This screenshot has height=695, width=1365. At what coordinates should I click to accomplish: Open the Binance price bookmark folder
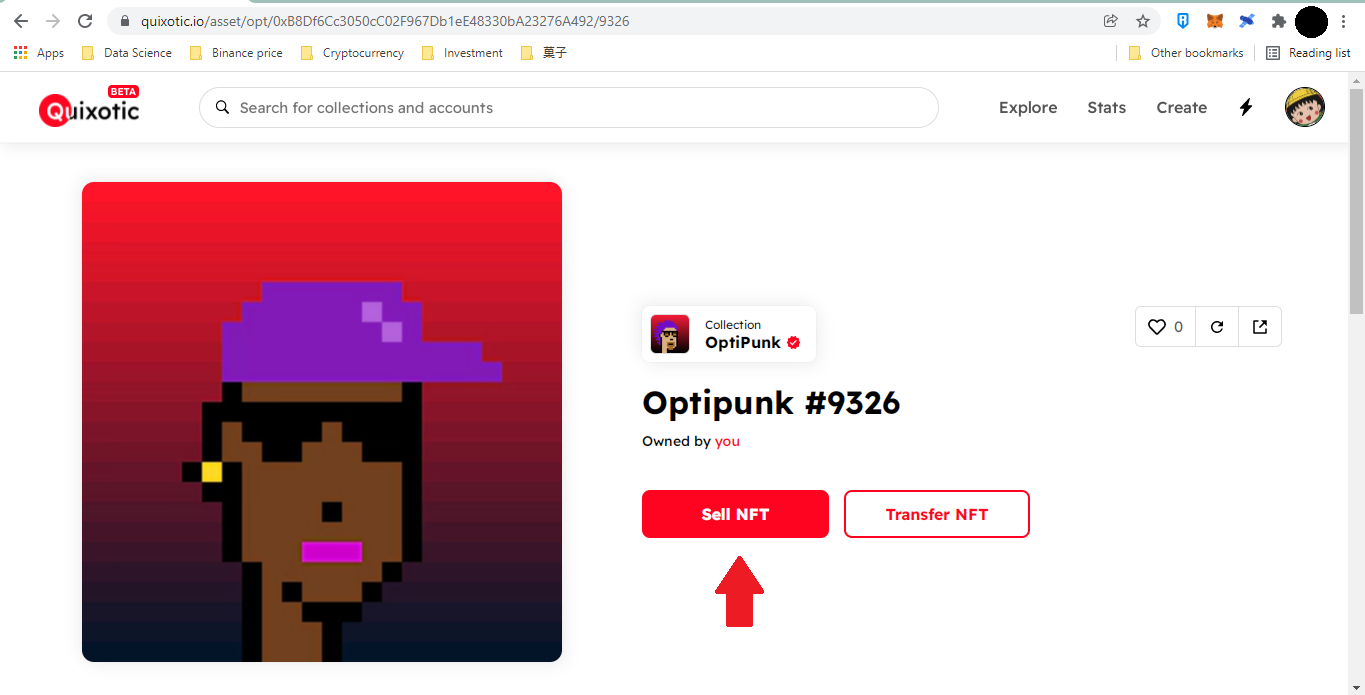[236, 53]
